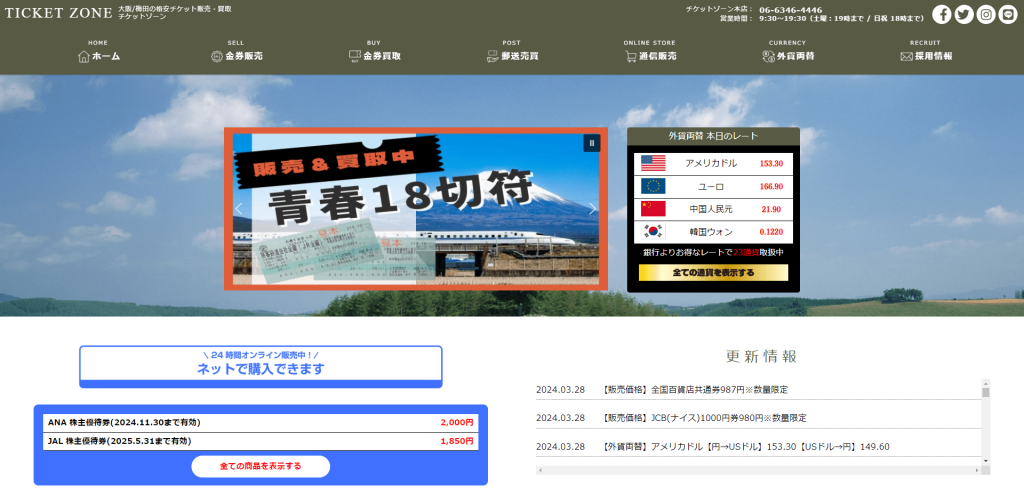Open the JCB(ナイス)1000円券 news entry
Screen dimensions: 1024x494
coord(704,418)
